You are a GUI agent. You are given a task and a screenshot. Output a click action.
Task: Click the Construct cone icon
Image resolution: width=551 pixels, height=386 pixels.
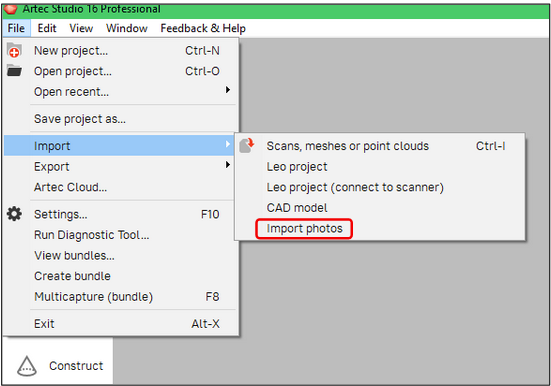pos(27,366)
